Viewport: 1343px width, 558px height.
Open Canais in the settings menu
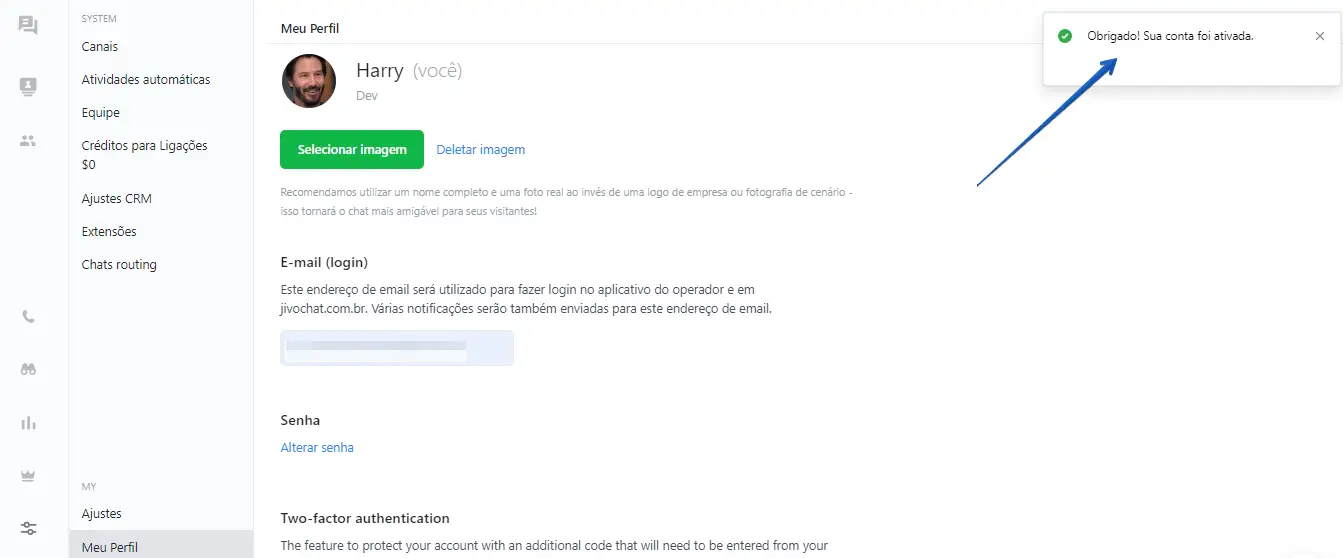pos(100,46)
